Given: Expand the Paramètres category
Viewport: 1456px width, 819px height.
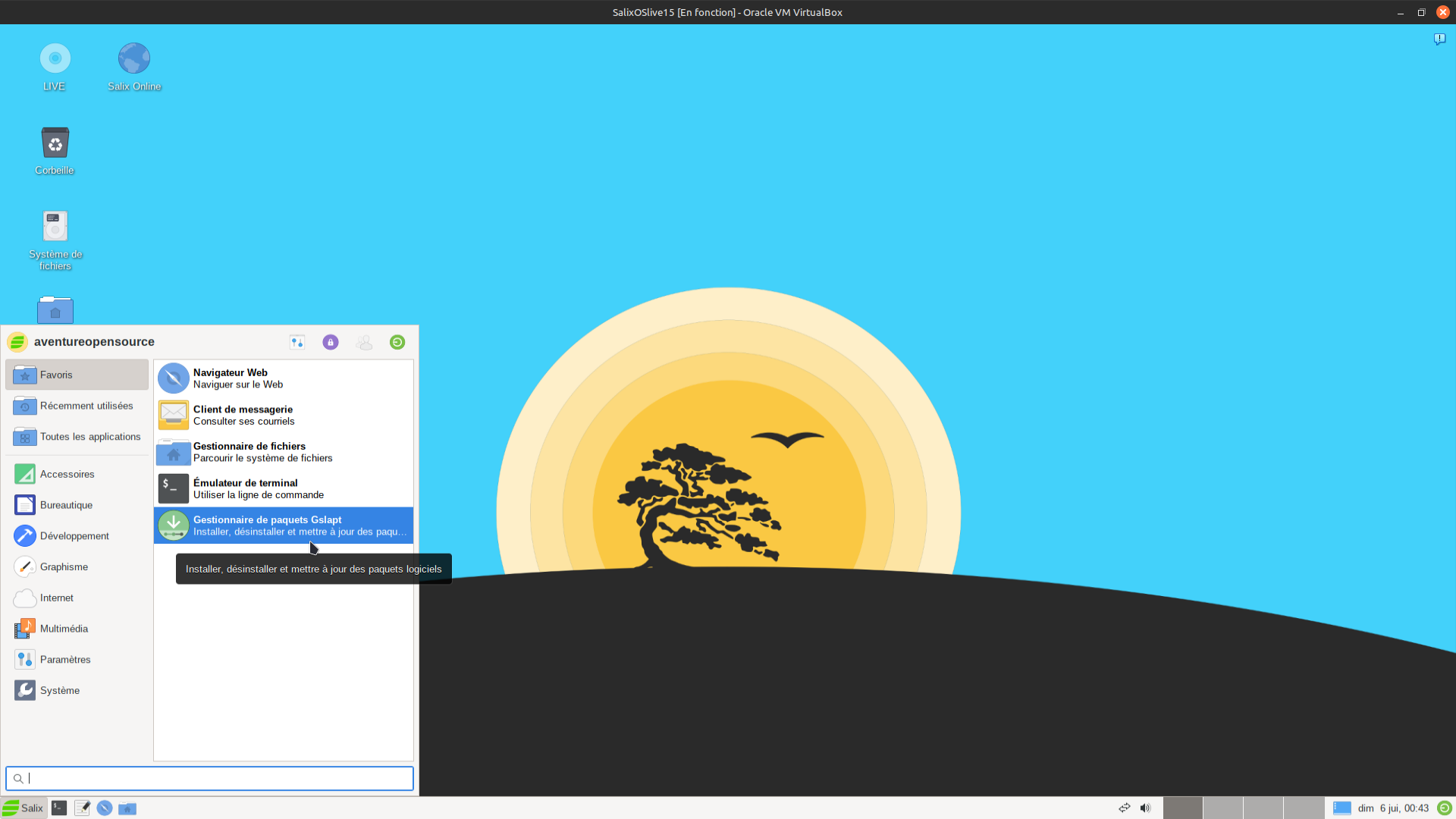Looking at the screenshot, I should click(65, 660).
